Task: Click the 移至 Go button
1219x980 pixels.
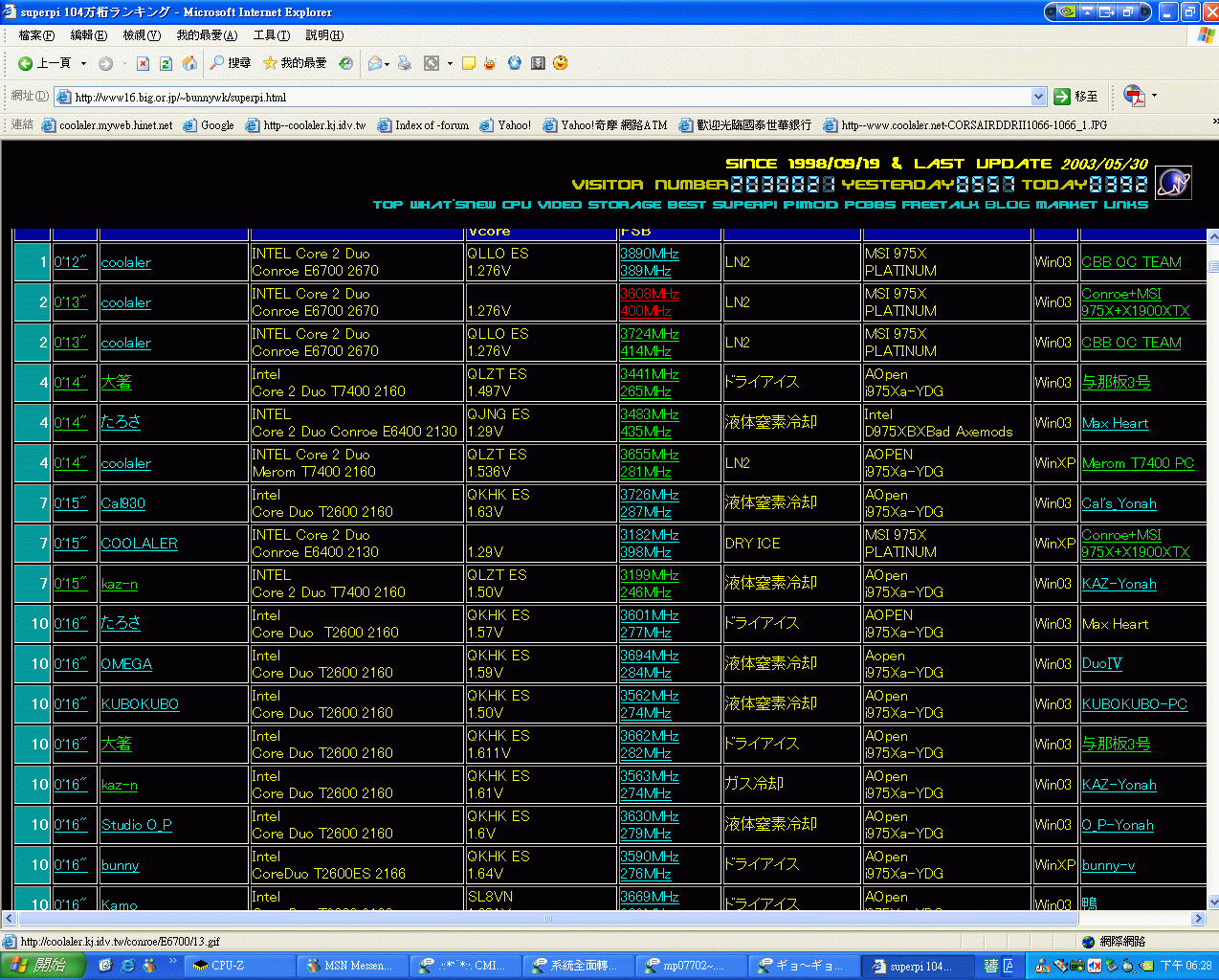Action: coord(1075,97)
